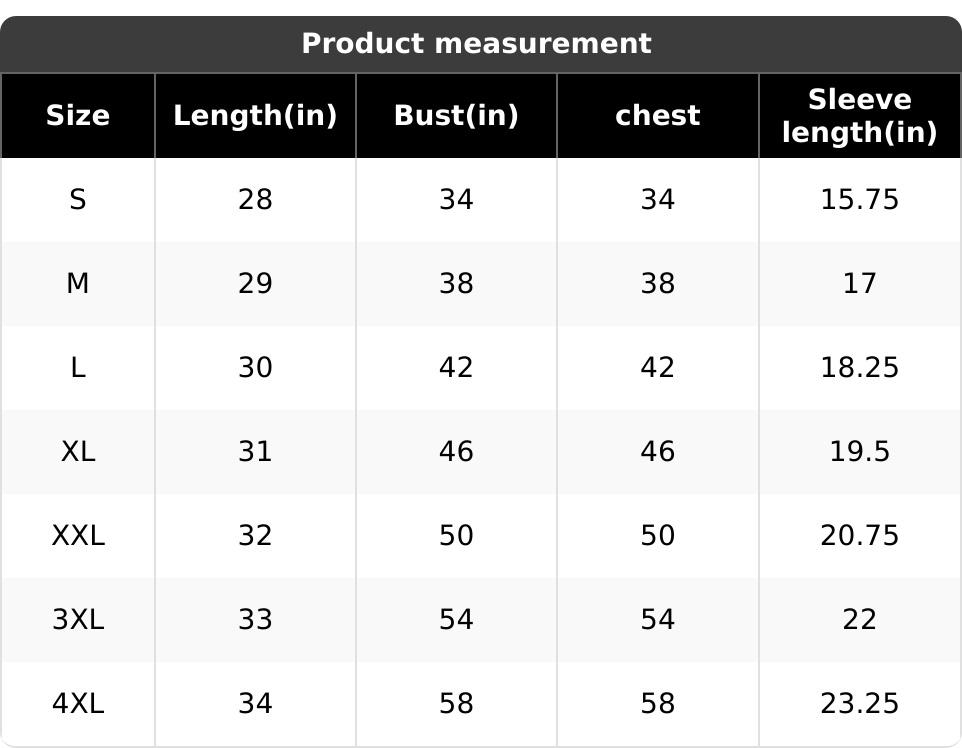Select the 3XL size cell
Screen dimensions: 962x748
point(78,620)
